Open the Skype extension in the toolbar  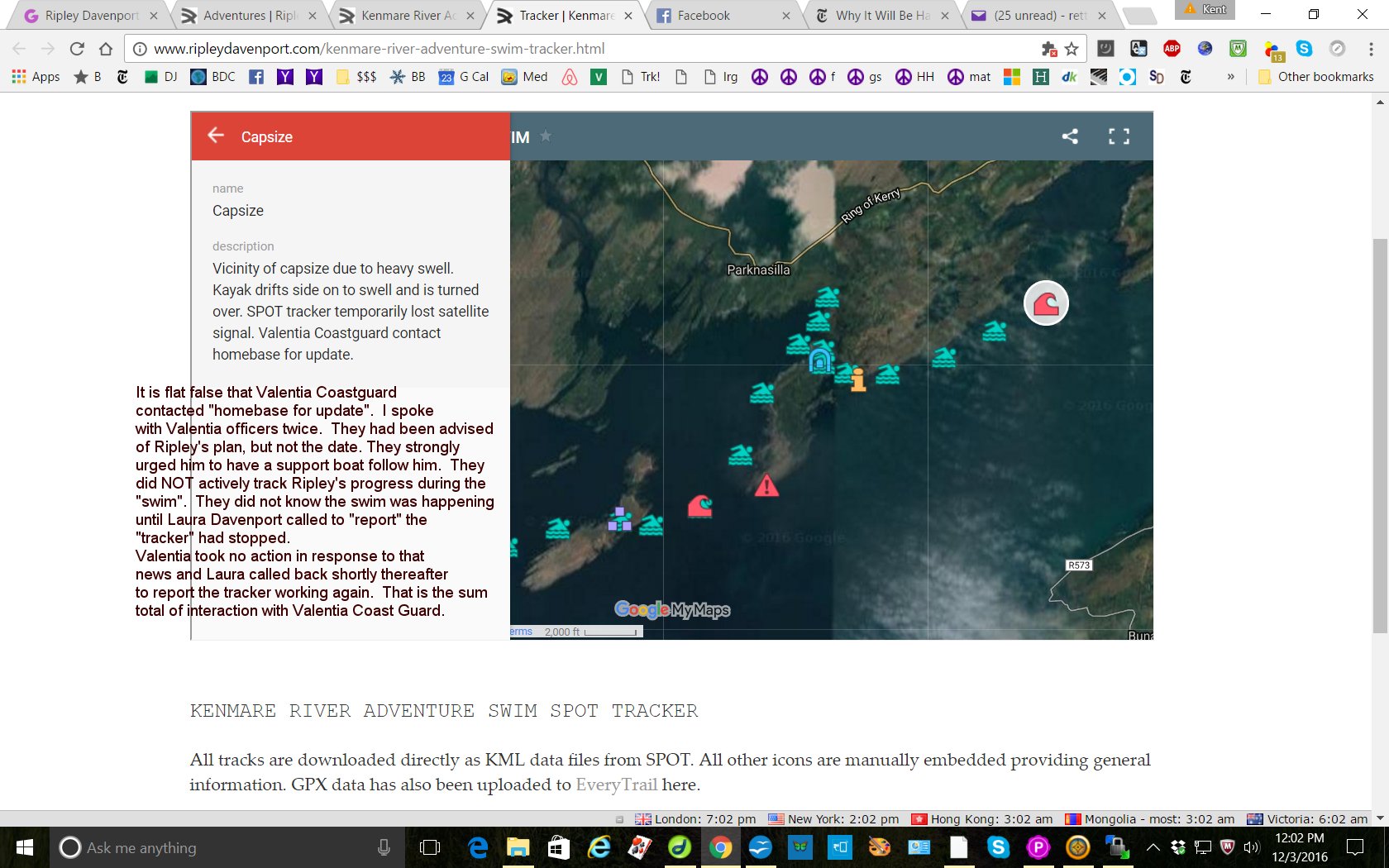[1304, 49]
